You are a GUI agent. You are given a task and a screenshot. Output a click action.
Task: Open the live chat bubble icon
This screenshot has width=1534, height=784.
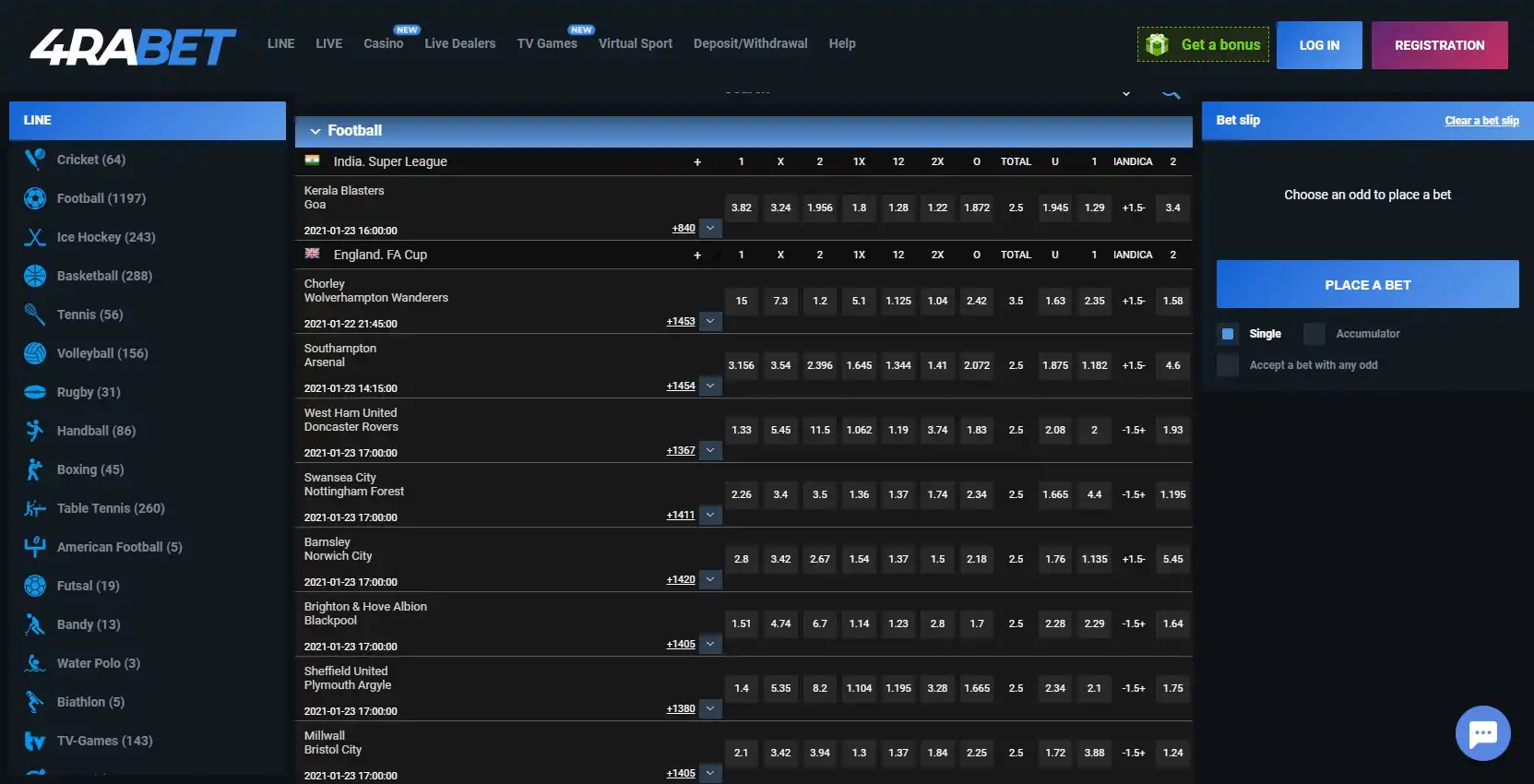(x=1482, y=733)
